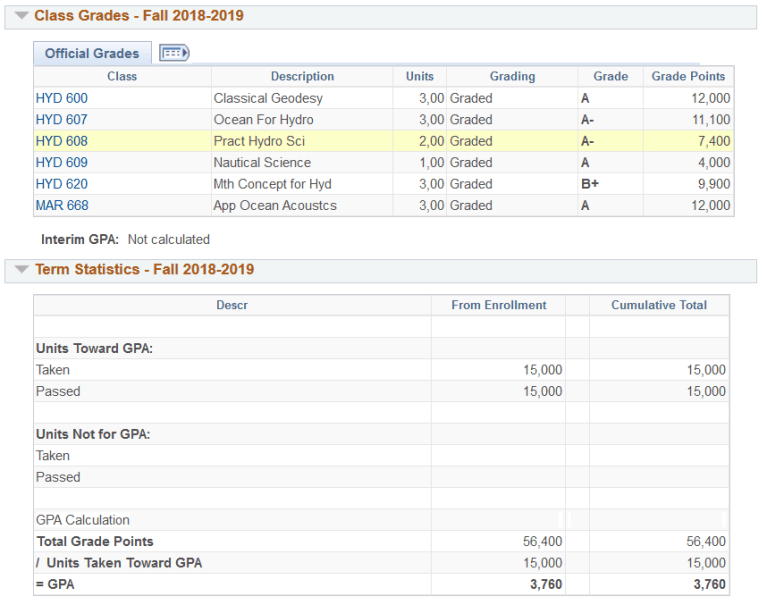Collapse the Term Statistics section triangle
767x605 pixels.
point(21,270)
